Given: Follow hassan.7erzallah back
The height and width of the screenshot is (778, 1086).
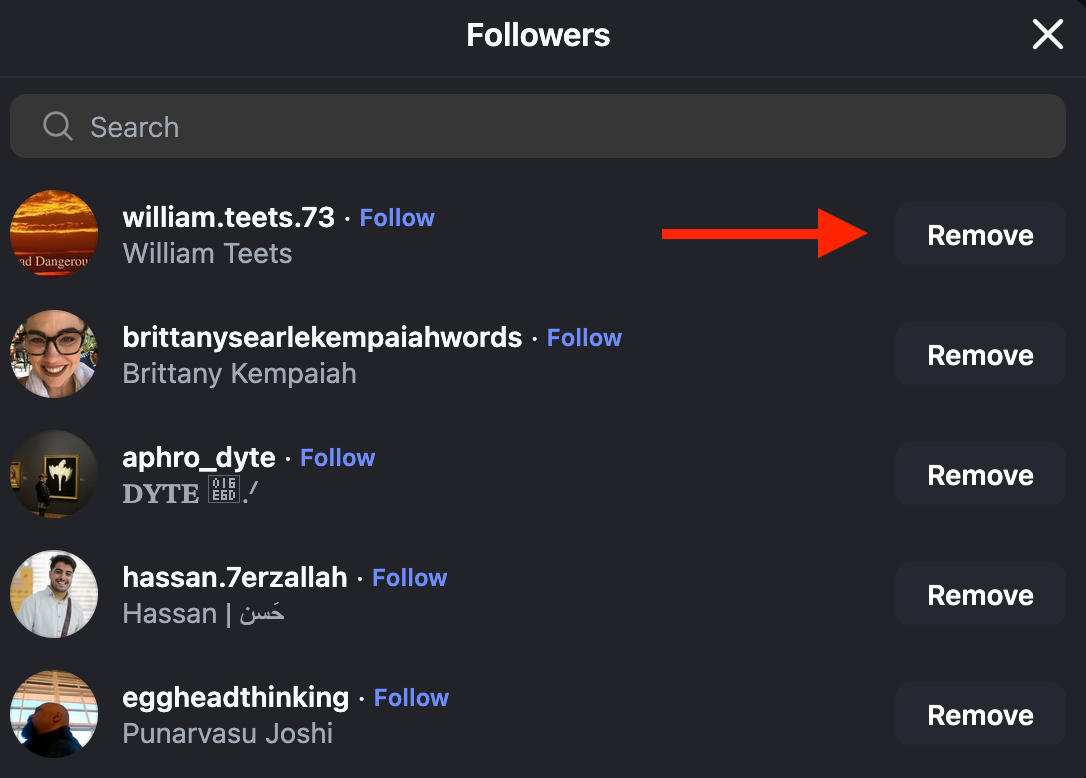Looking at the screenshot, I should [409, 578].
